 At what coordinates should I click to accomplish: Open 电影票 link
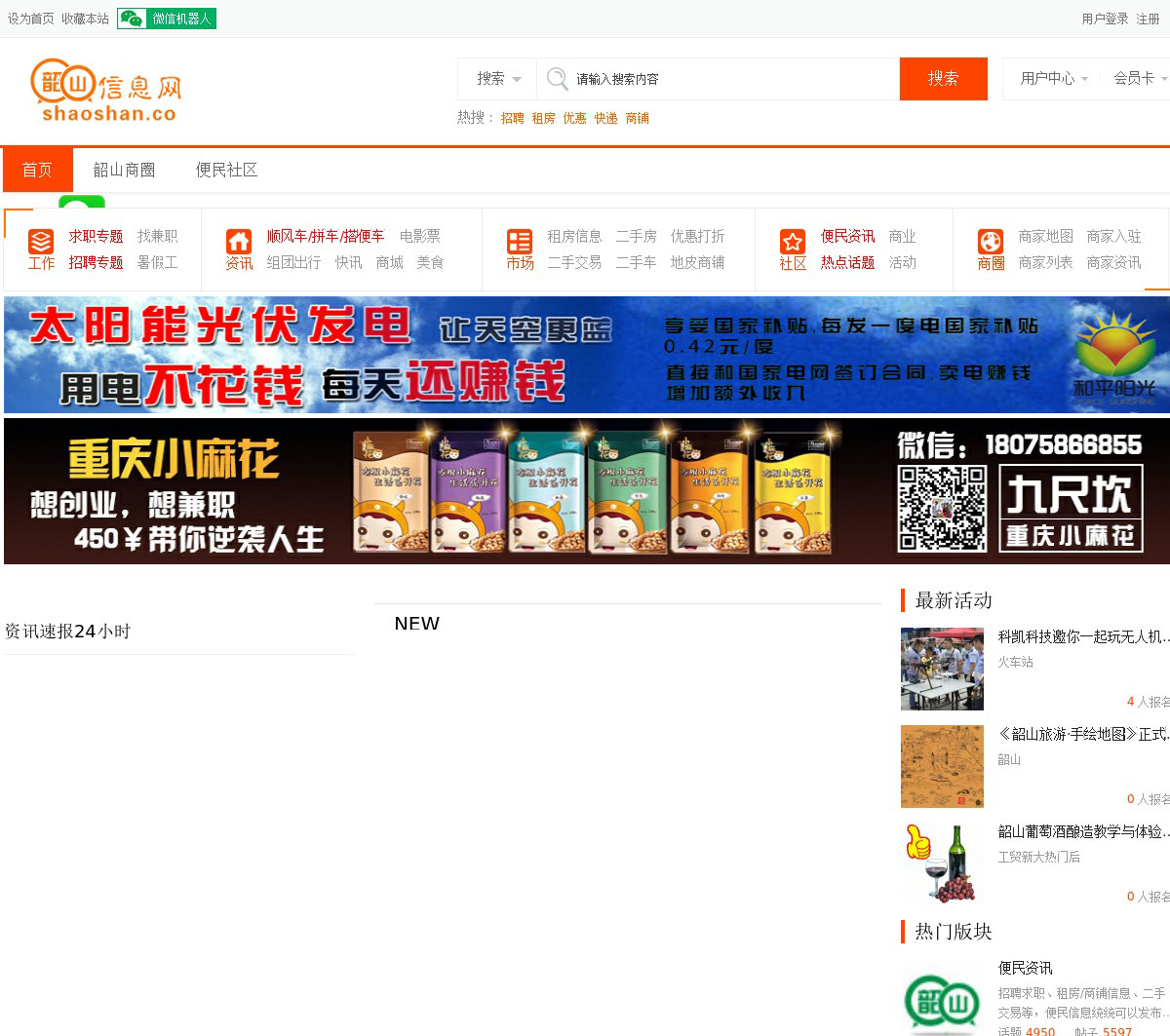click(420, 237)
